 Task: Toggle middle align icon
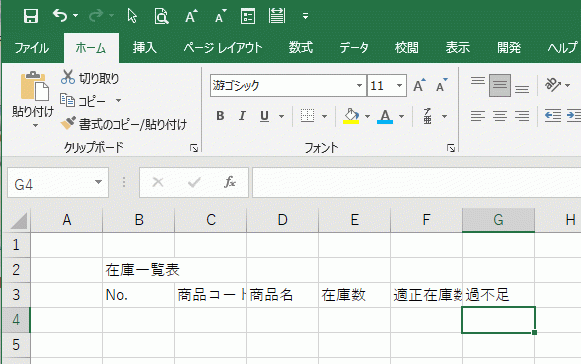[500, 85]
